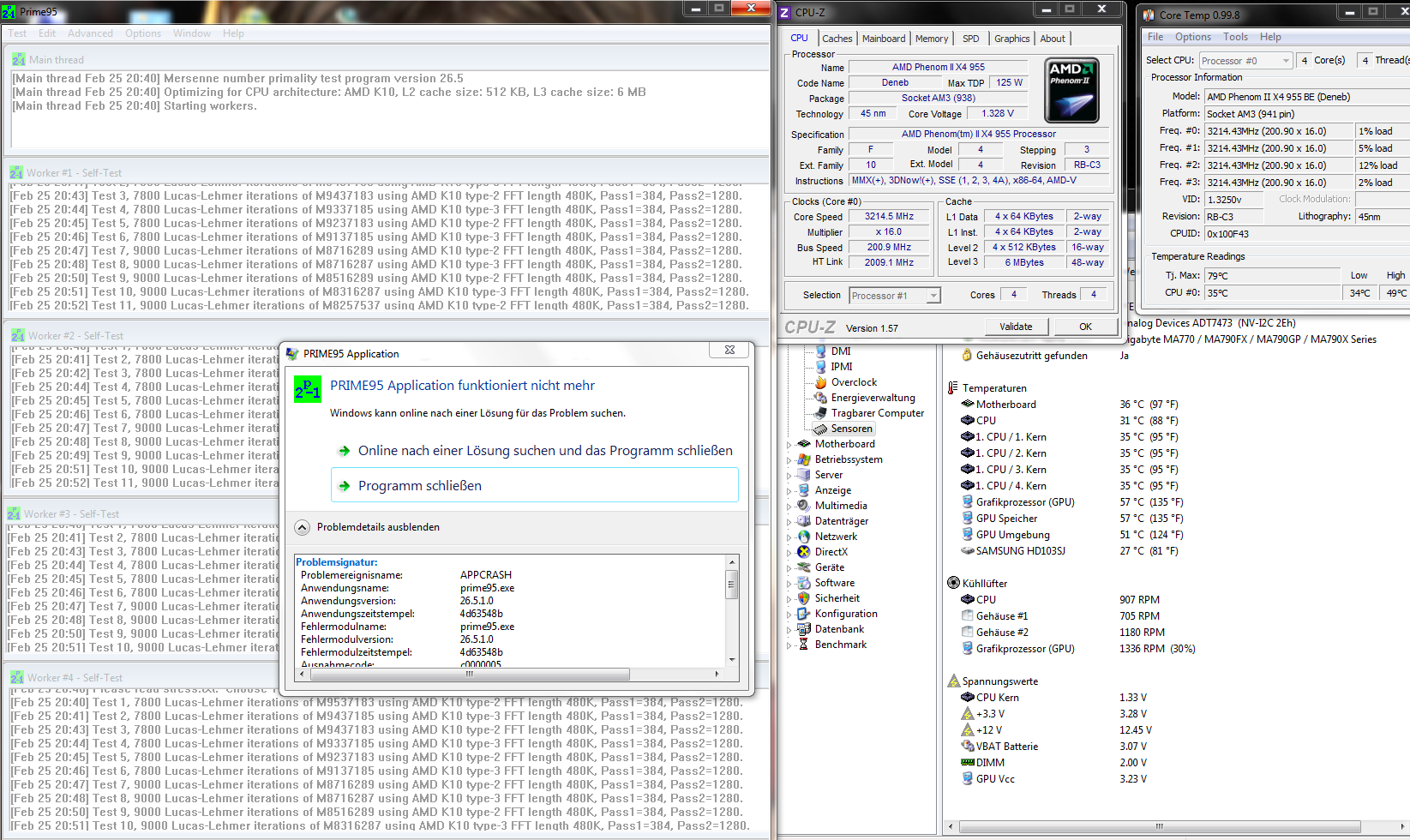Click the Energieverwaltung icon
Screen dimensions: 1410x840
(x=820, y=398)
